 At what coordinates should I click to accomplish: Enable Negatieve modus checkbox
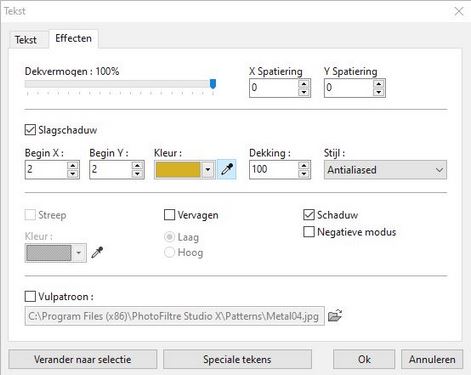click(309, 232)
